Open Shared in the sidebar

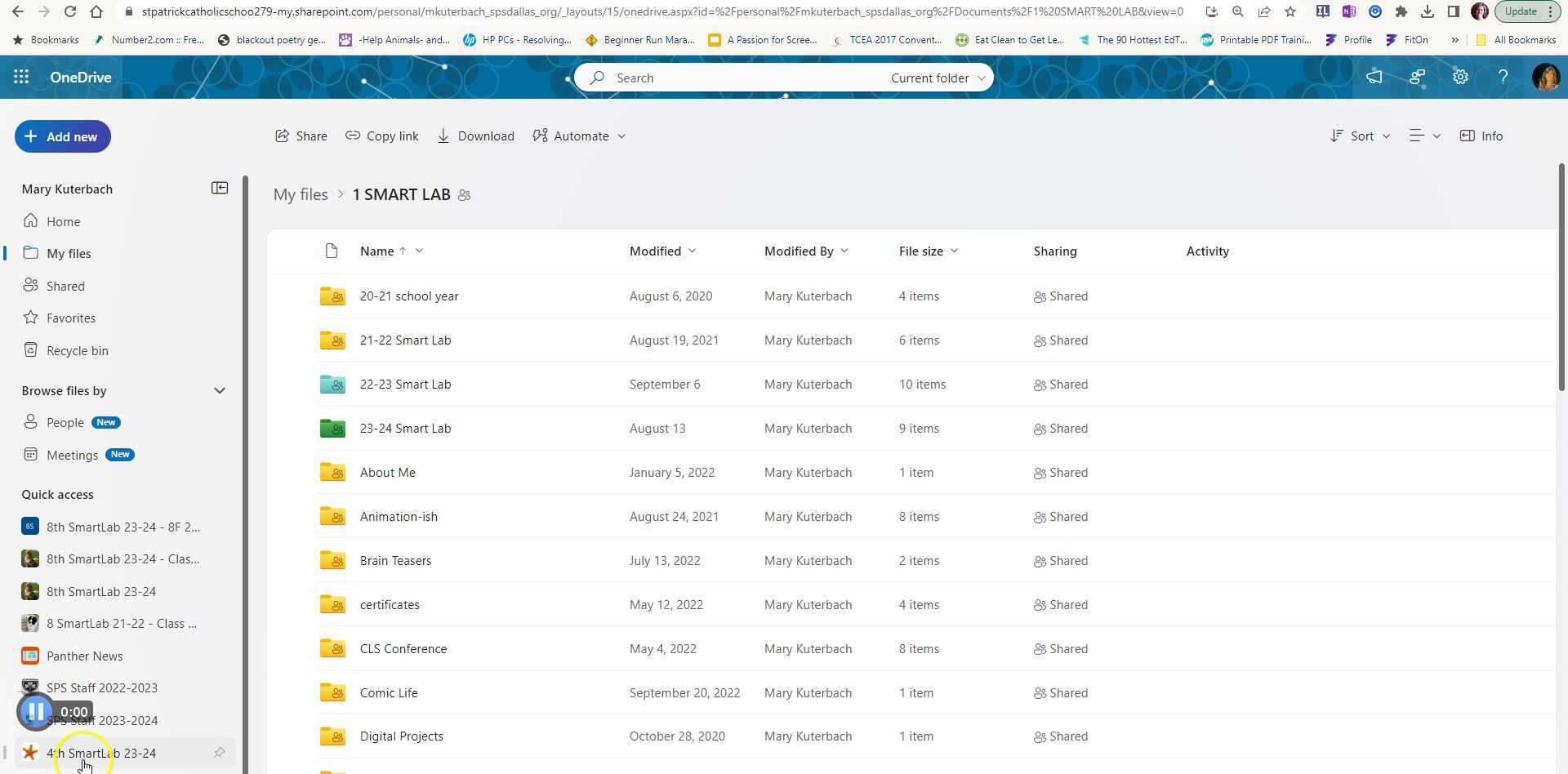(x=65, y=286)
